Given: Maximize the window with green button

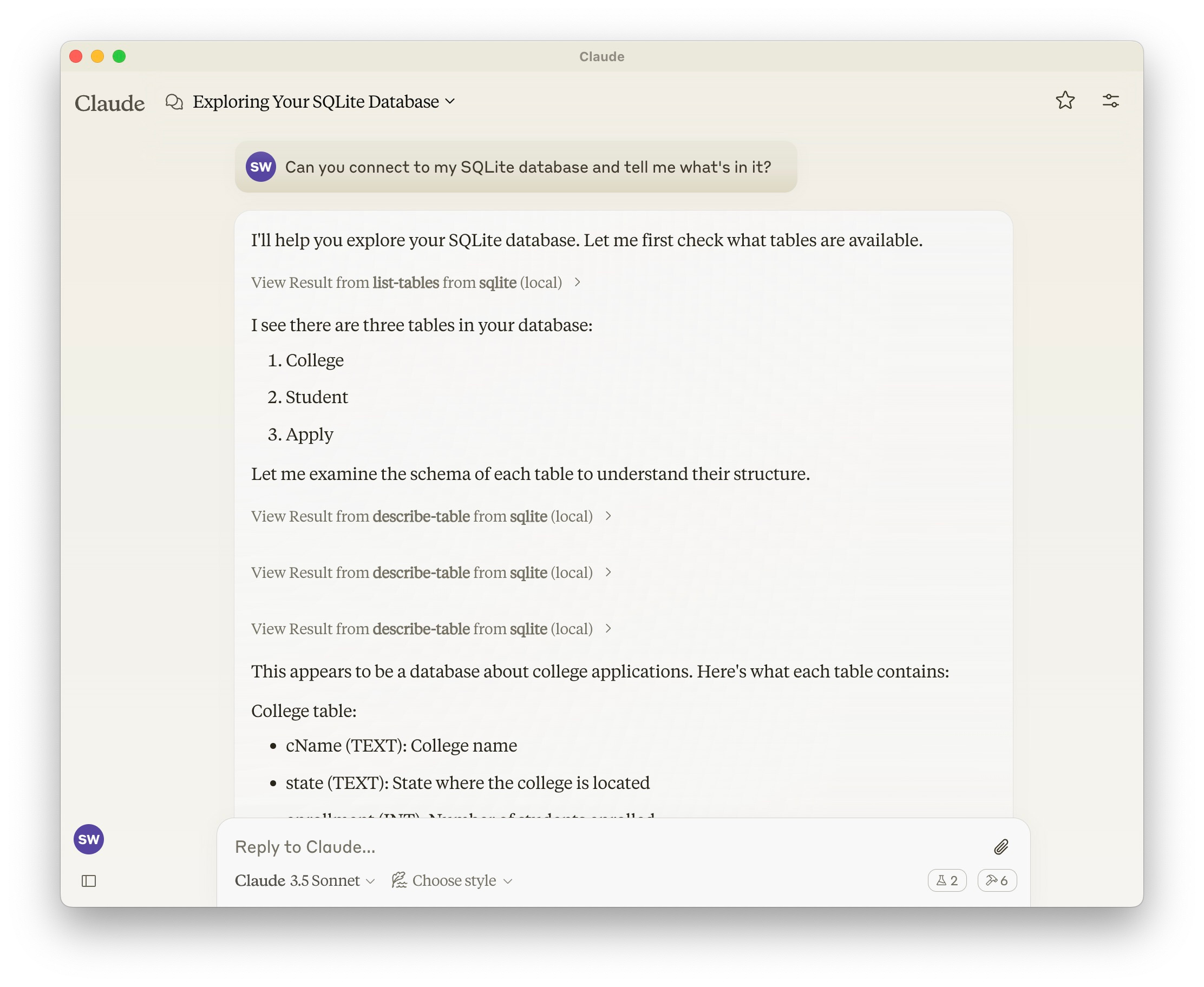Looking at the screenshot, I should coord(119,56).
